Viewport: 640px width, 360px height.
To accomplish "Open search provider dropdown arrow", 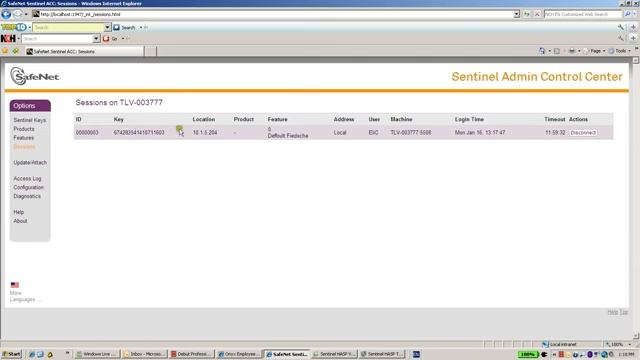I will point(634,14).
